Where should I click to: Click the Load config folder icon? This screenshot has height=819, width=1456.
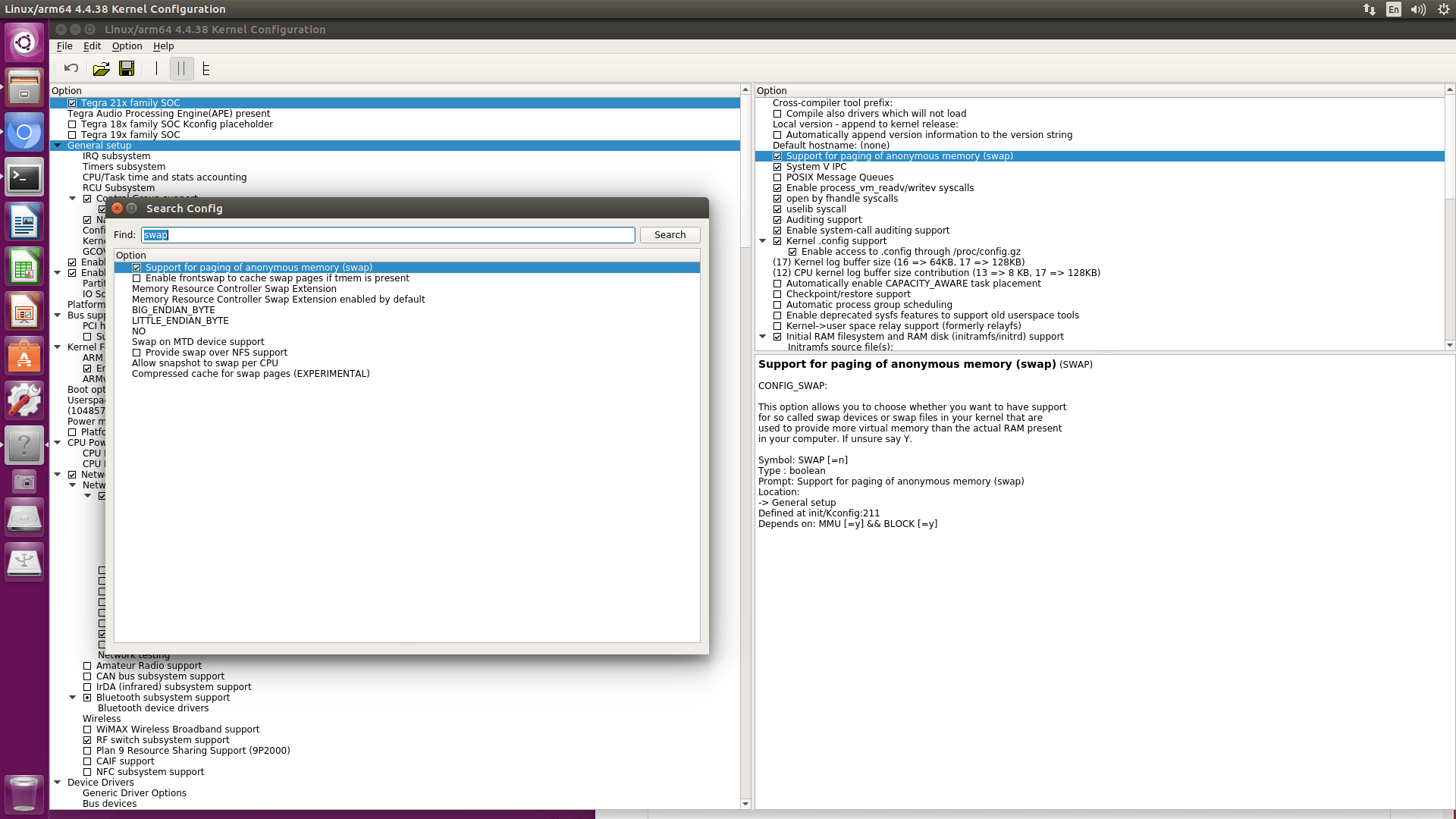pyautogui.click(x=101, y=69)
